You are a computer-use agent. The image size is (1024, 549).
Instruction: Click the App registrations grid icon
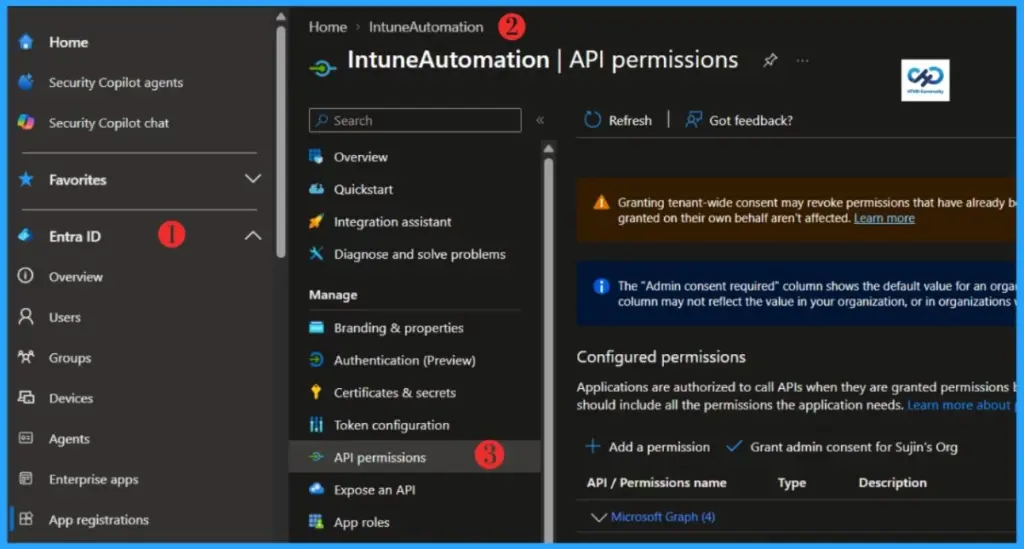(x=25, y=519)
